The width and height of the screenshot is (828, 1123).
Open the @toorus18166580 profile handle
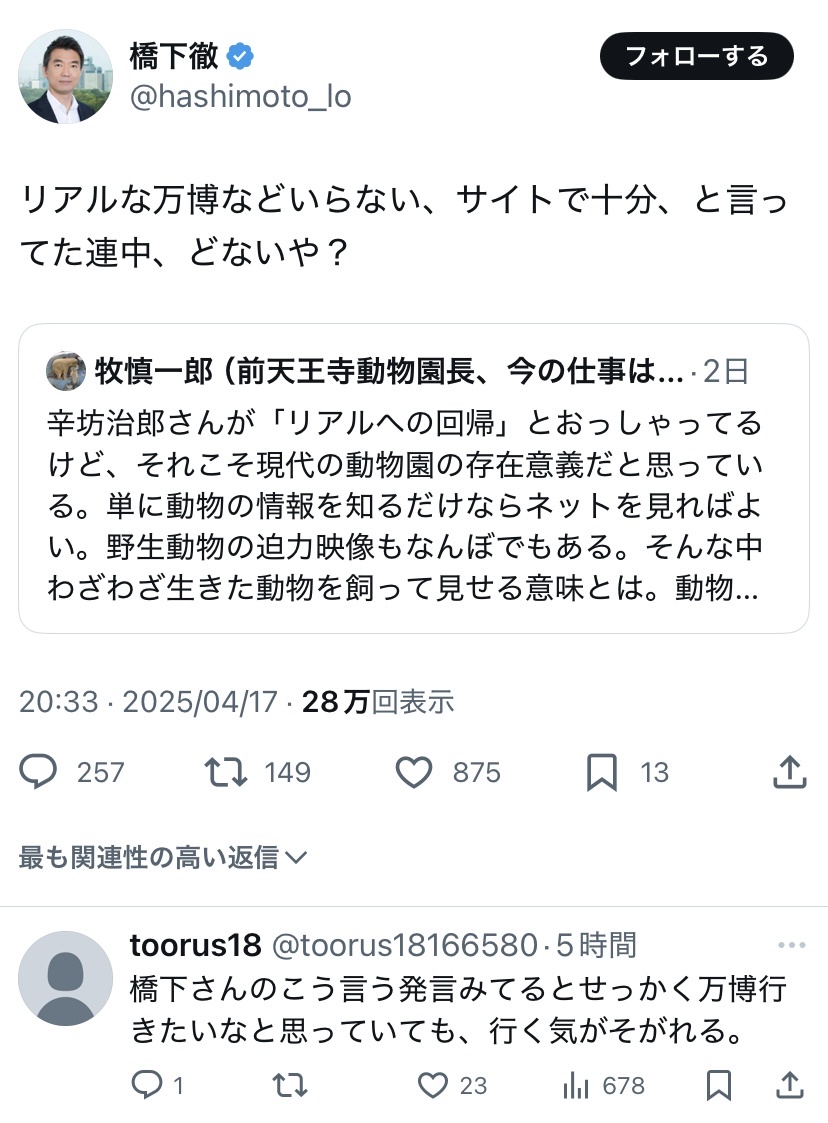click(x=405, y=945)
